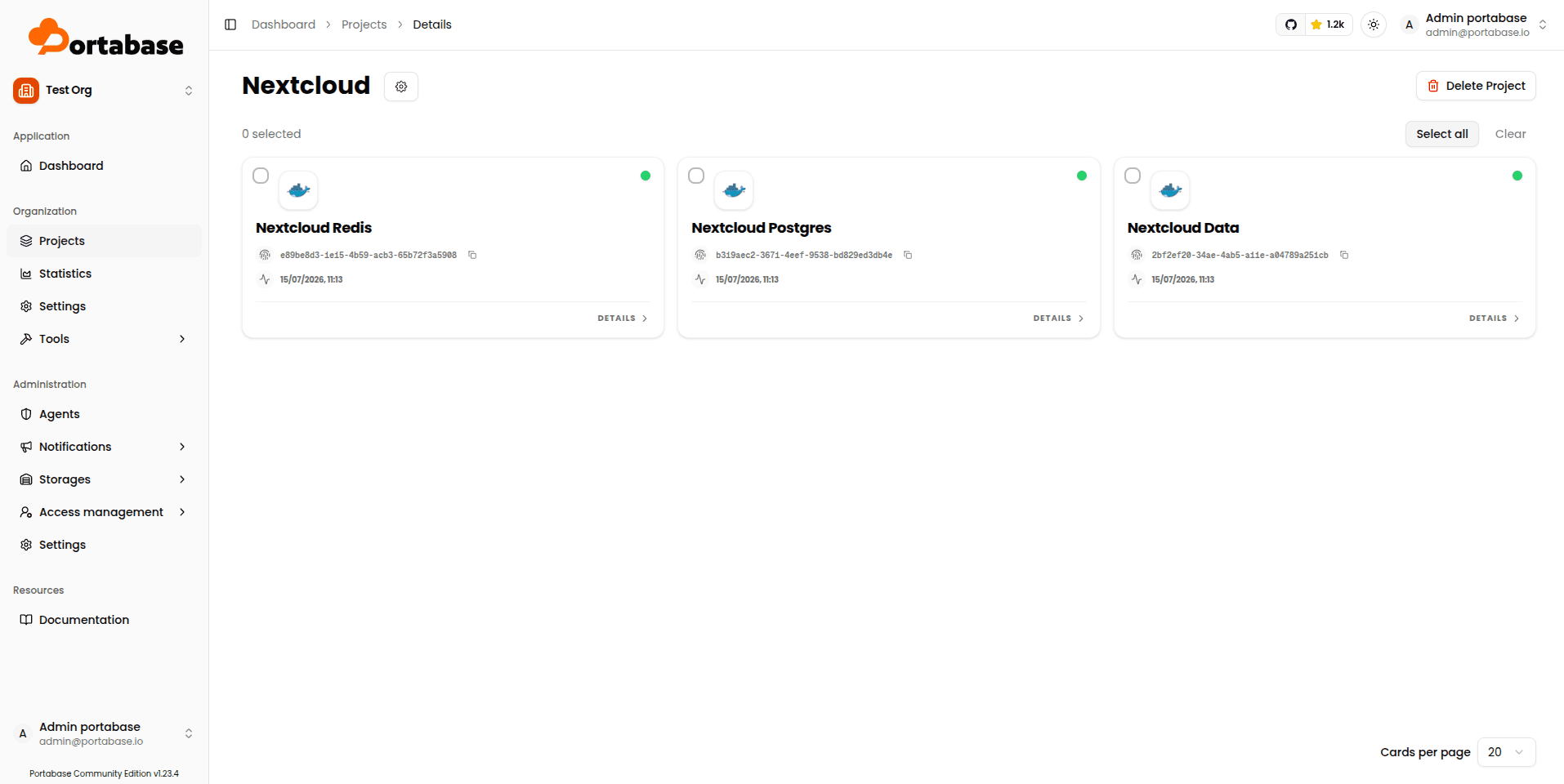Screen dimensions: 1564x784
Task: Click the Nextcloud Data green status dot
Action: [x=1517, y=176]
